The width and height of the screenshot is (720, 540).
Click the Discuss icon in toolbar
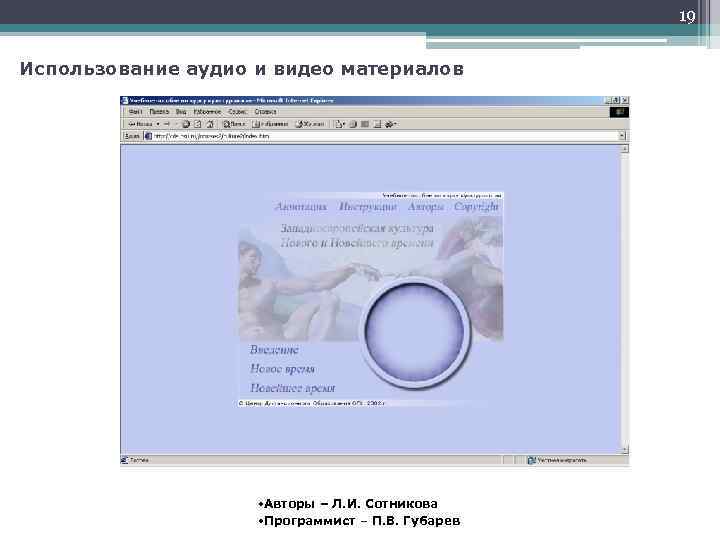pyautogui.click(x=377, y=124)
